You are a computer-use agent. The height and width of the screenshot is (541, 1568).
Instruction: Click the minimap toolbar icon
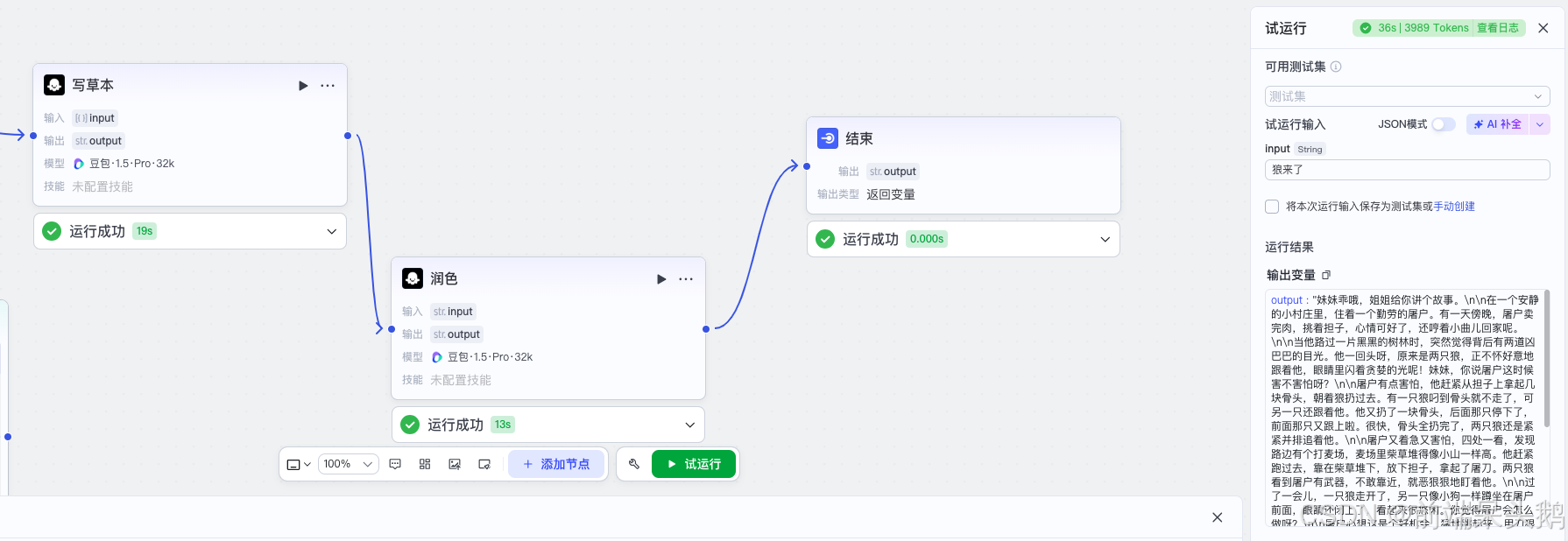pos(484,464)
